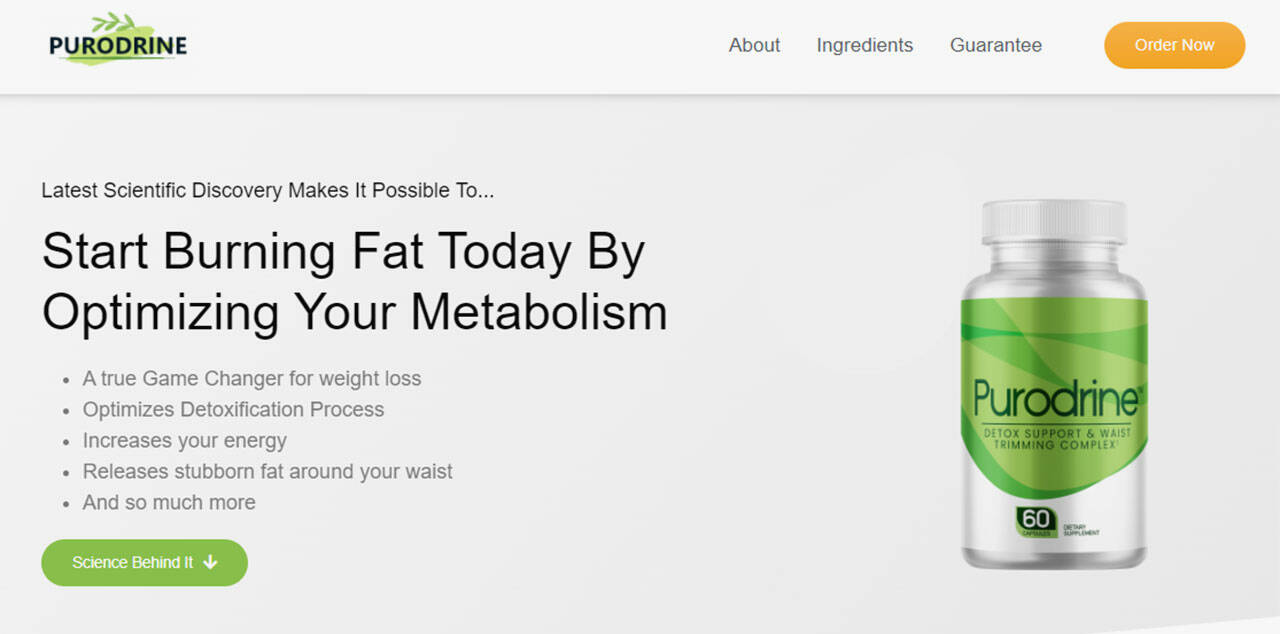Click the bottle's white cap
Screen dimensions: 1280x634
[x=1054, y=222]
